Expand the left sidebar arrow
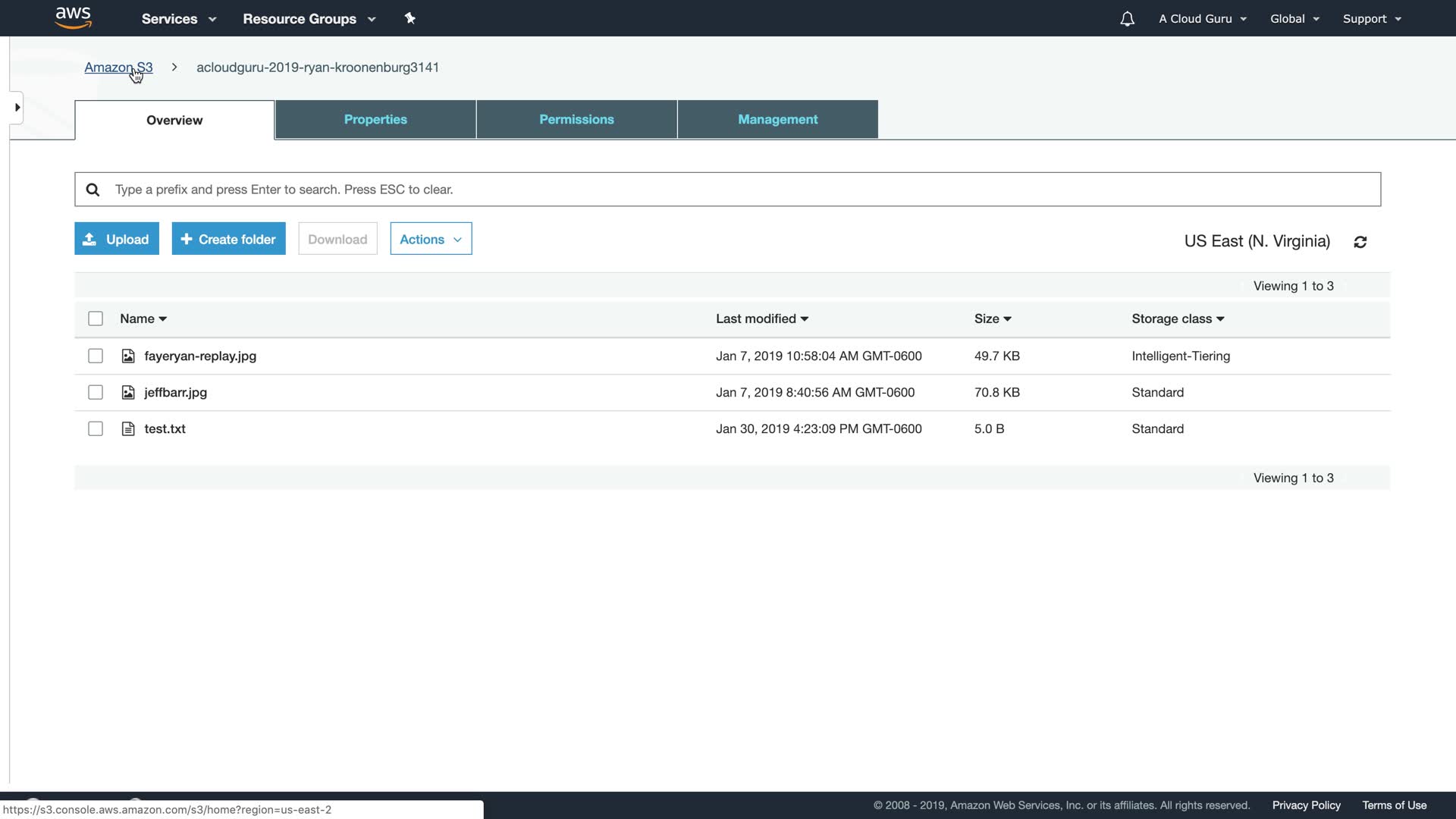Image resolution: width=1456 pixels, height=819 pixels. pyautogui.click(x=17, y=107)
